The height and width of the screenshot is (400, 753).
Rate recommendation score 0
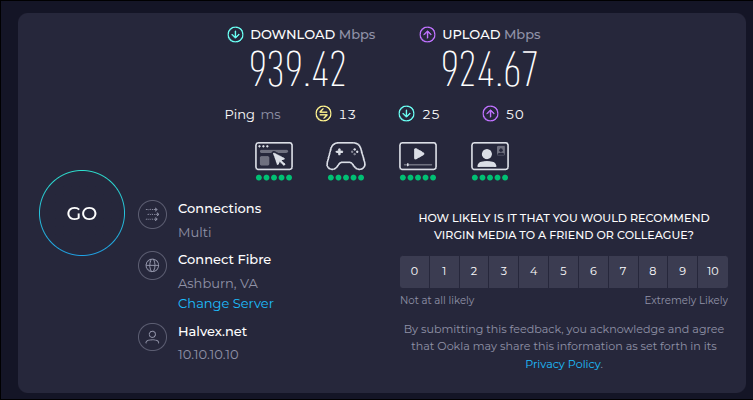point(414,271)
